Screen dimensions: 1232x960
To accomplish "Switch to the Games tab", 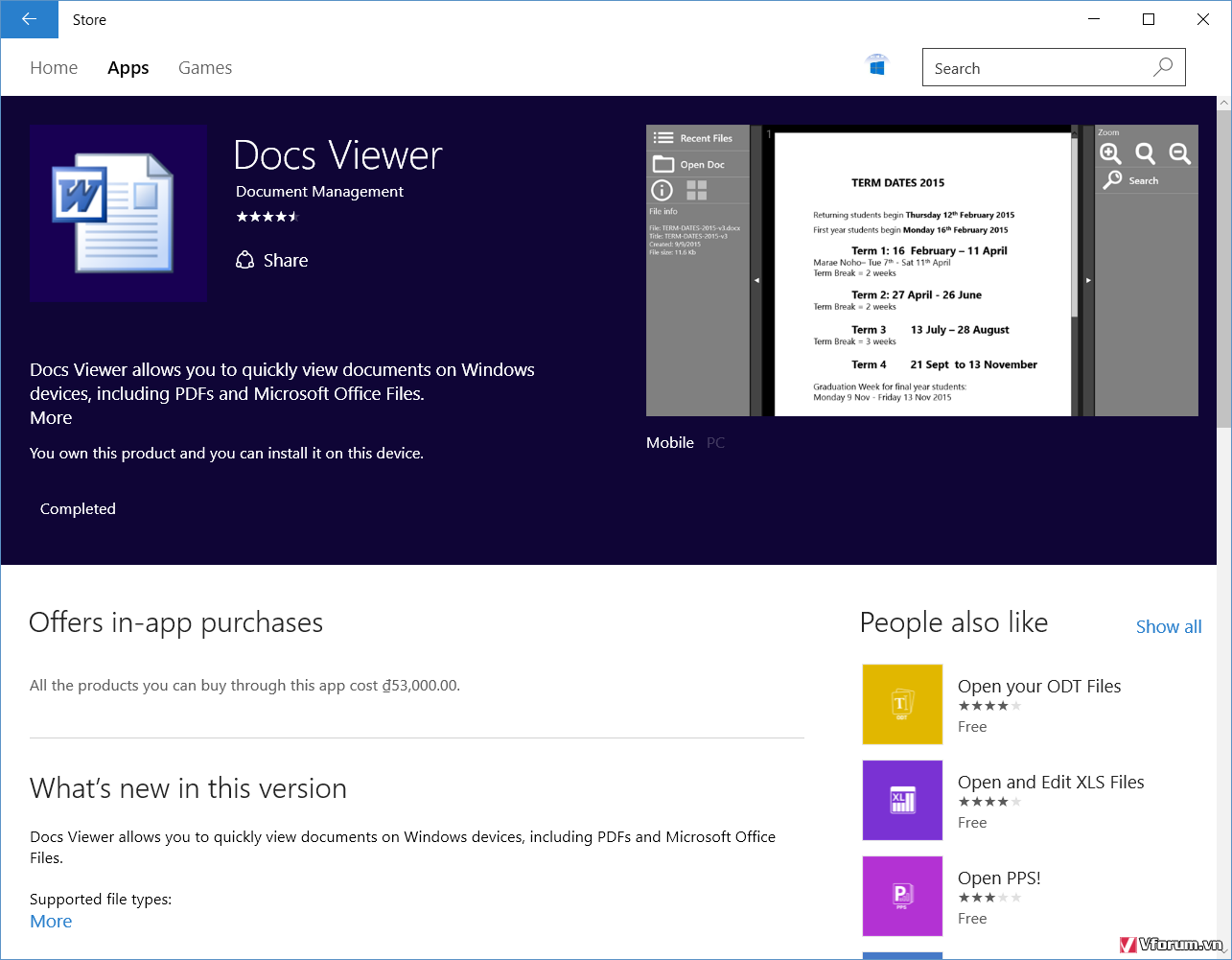I will 205,68.
